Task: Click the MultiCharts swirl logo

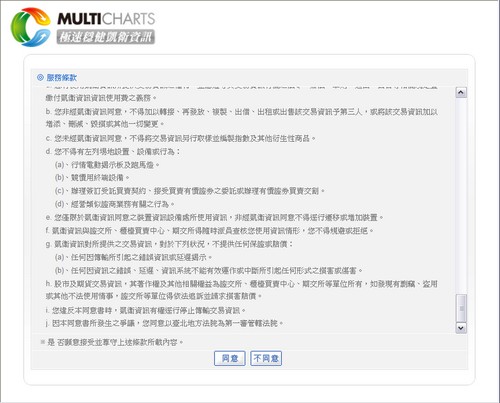Action: [31, 27]
